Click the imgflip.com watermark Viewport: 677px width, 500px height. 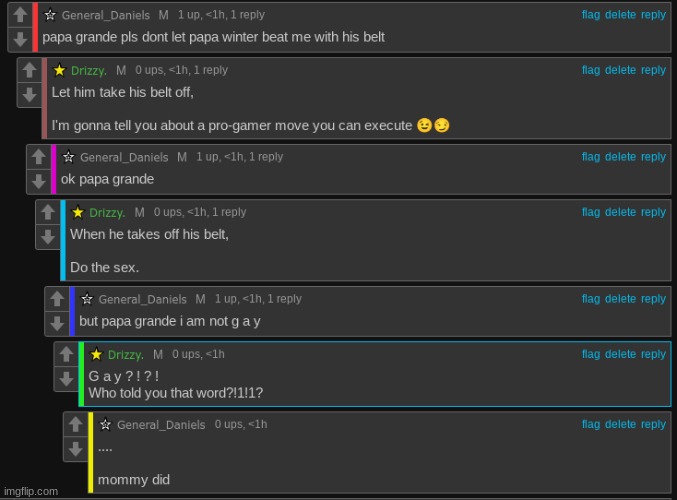(31, 491)
